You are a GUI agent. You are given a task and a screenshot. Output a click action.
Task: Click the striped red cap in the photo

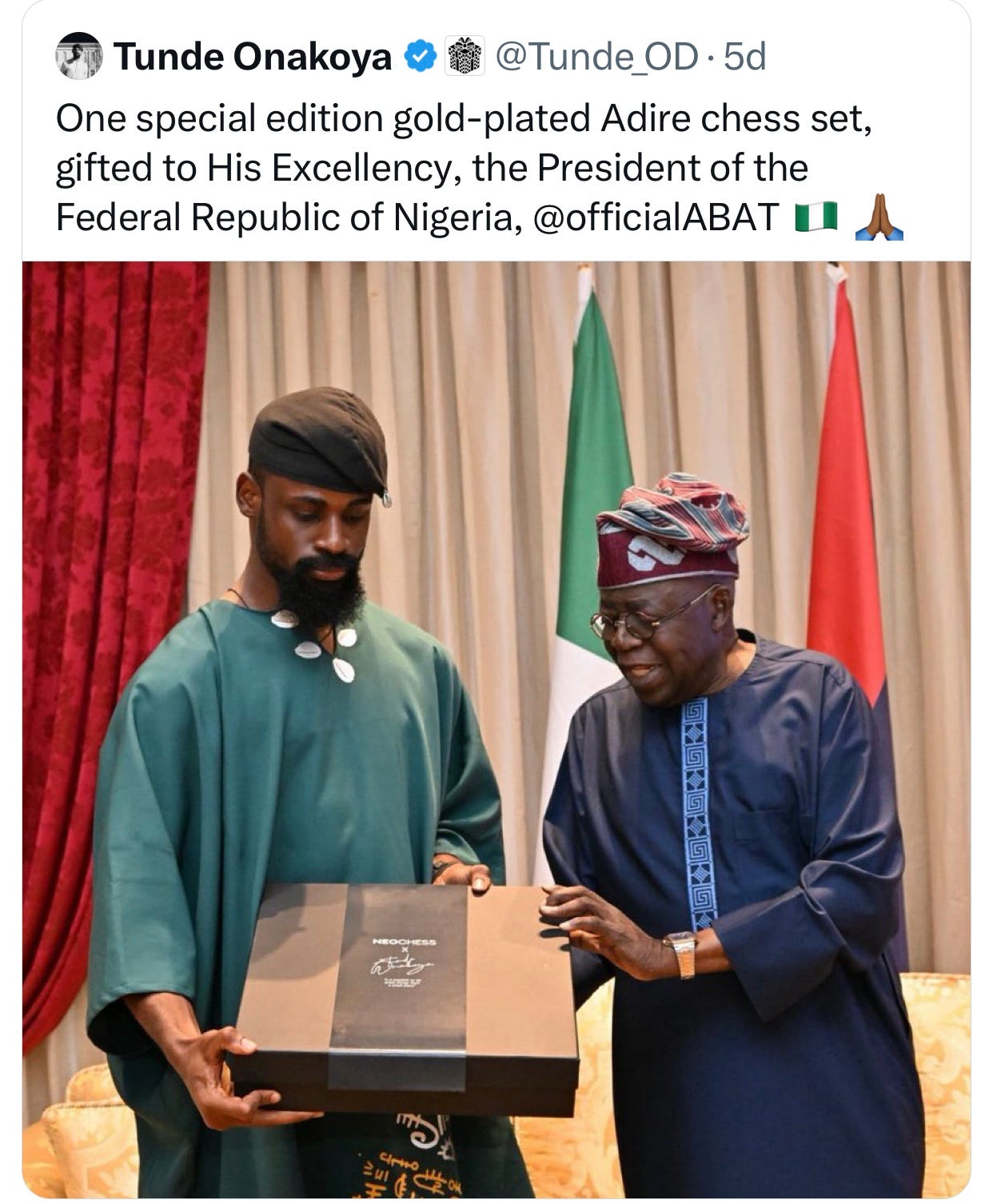pos(670,529)
